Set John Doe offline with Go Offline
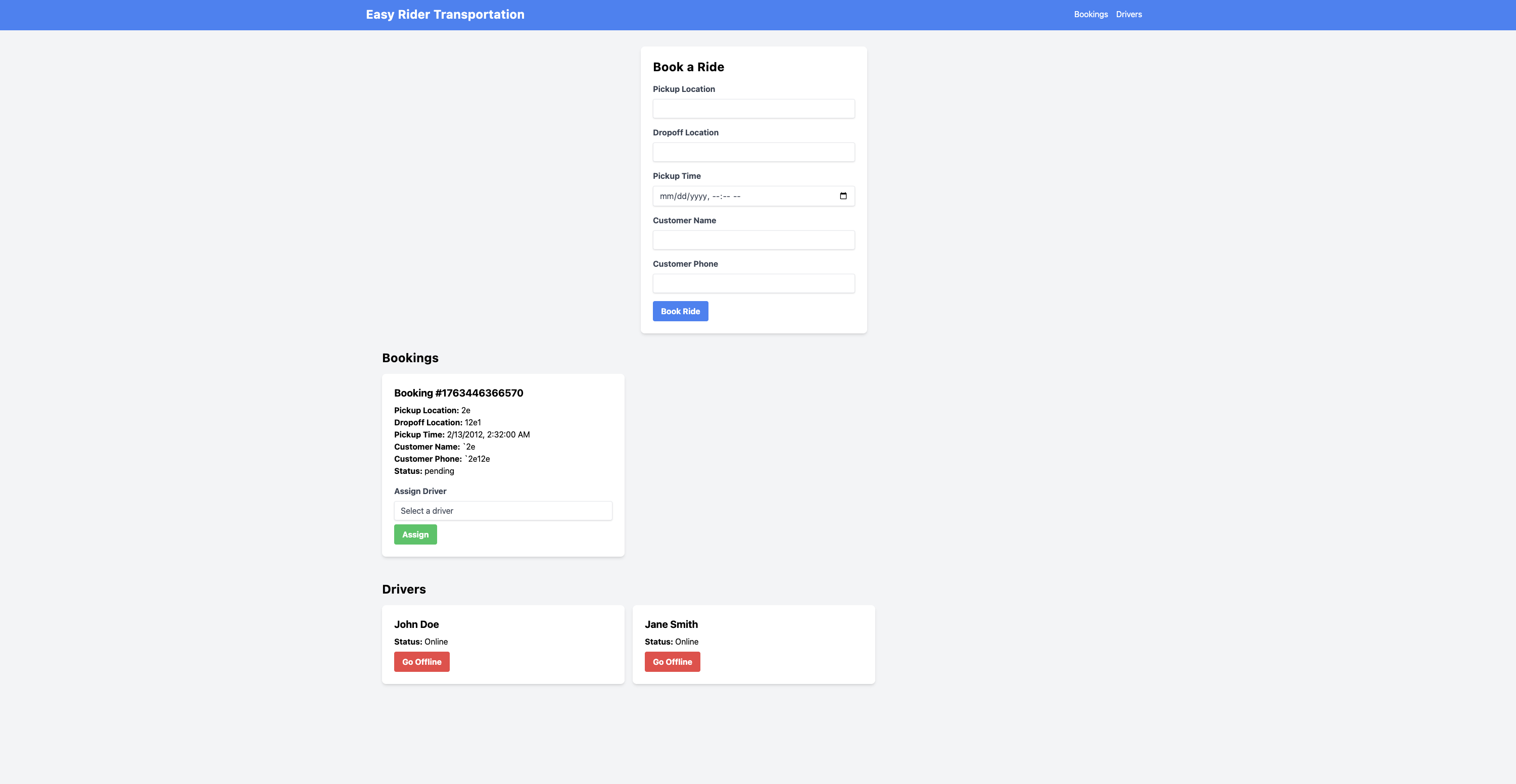The width and height of the screenshot is (1516, 784). (x=421, y=661)
